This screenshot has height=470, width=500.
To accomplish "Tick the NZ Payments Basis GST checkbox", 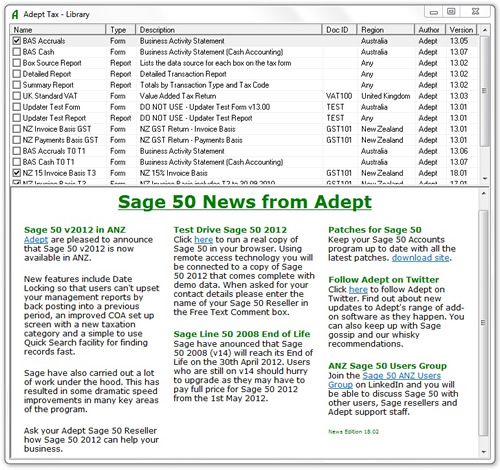I will (x=16, y=140).
